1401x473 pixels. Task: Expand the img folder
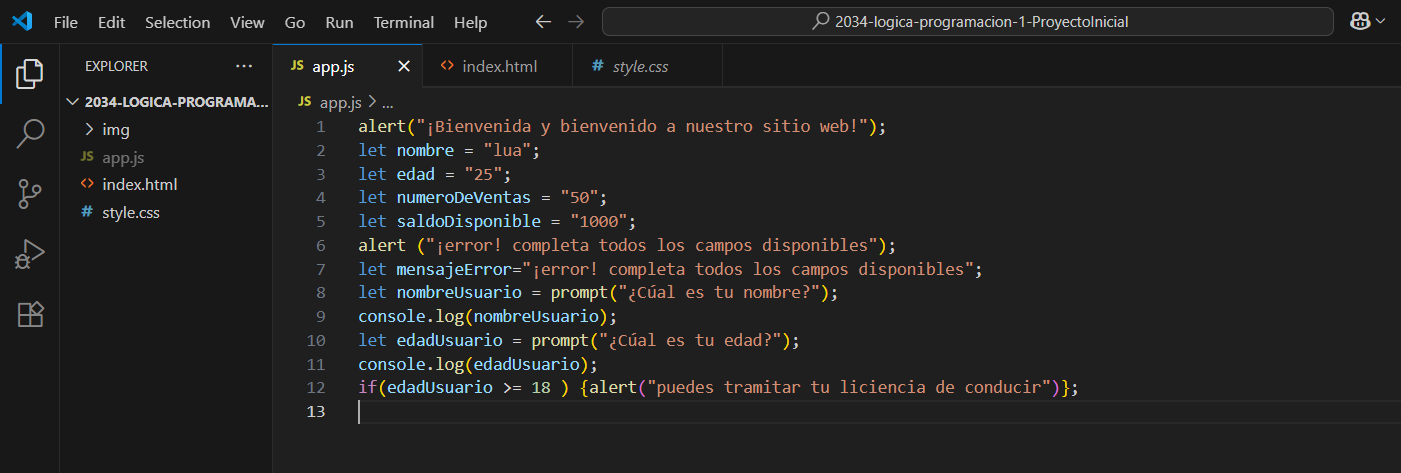pyautogui.click(x=166, y=129)
